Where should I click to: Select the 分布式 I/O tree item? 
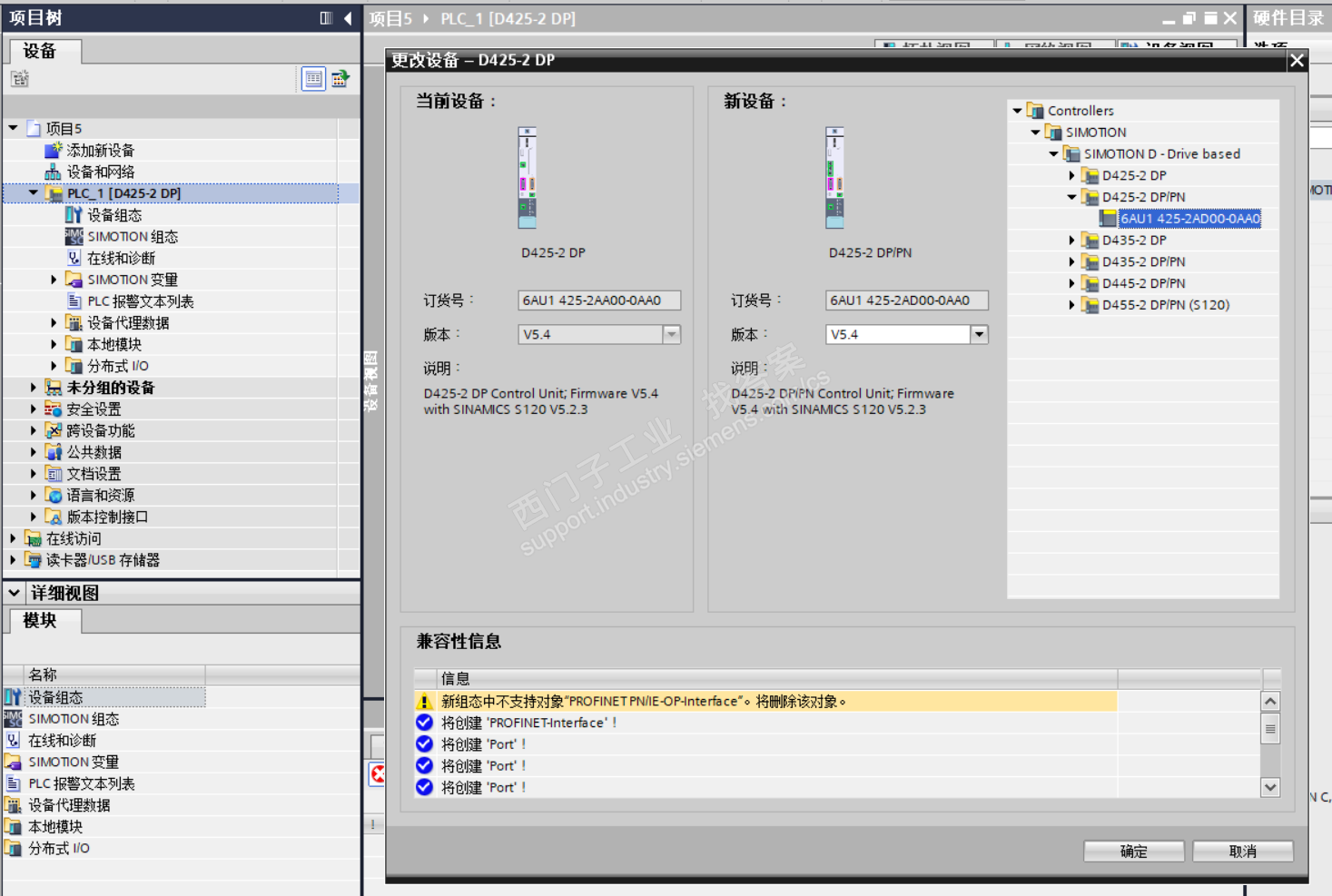(118, 366)
